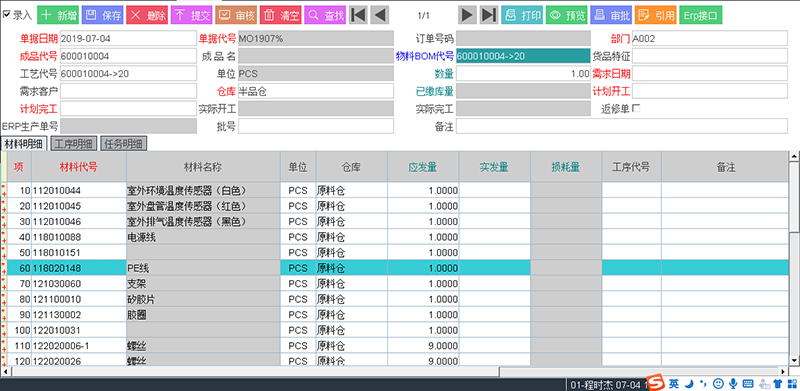Open the Sogou skin shirt icon
This screenshot has height=391, width=800.
pos(778,383)
